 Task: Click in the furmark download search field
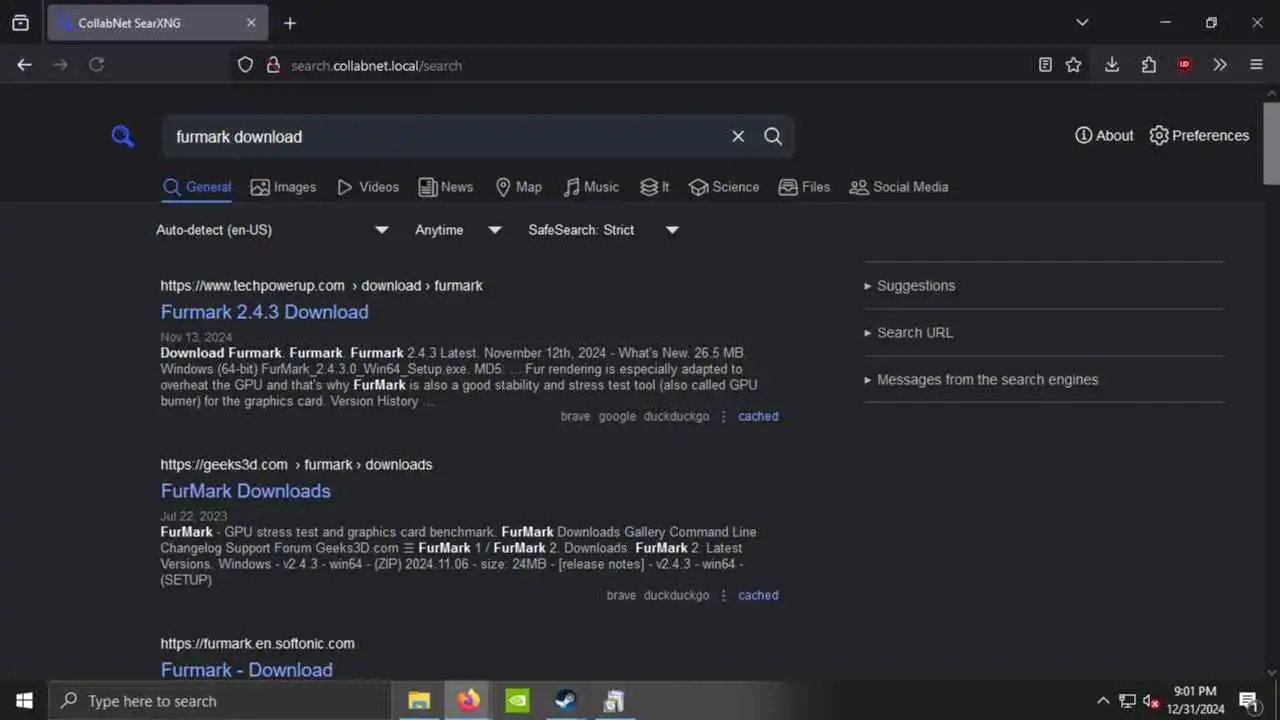tap(445, 137)
